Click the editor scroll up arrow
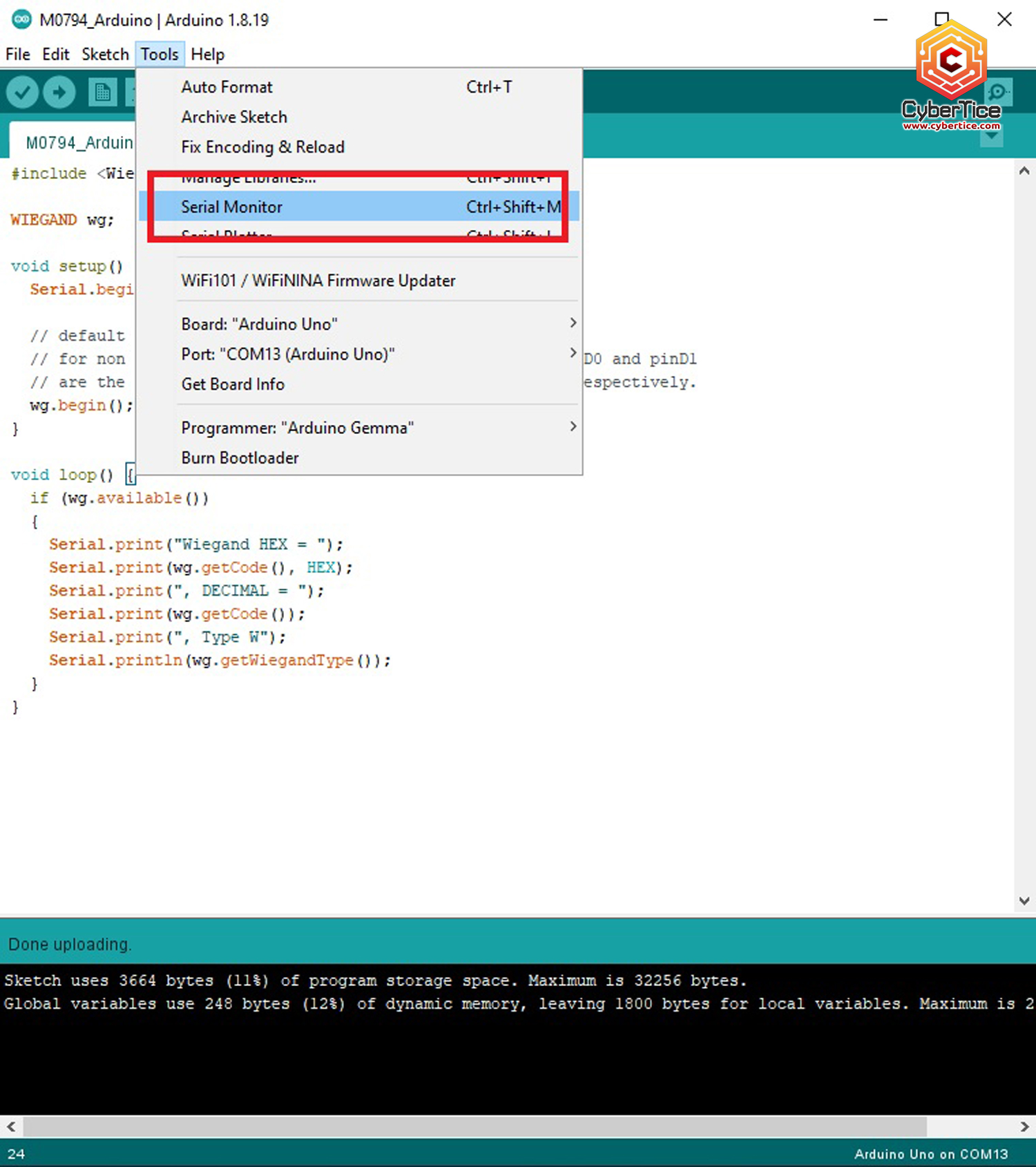This screenshot has height=1167, width=1036. pyautogui.click(x=1024, y=171)
